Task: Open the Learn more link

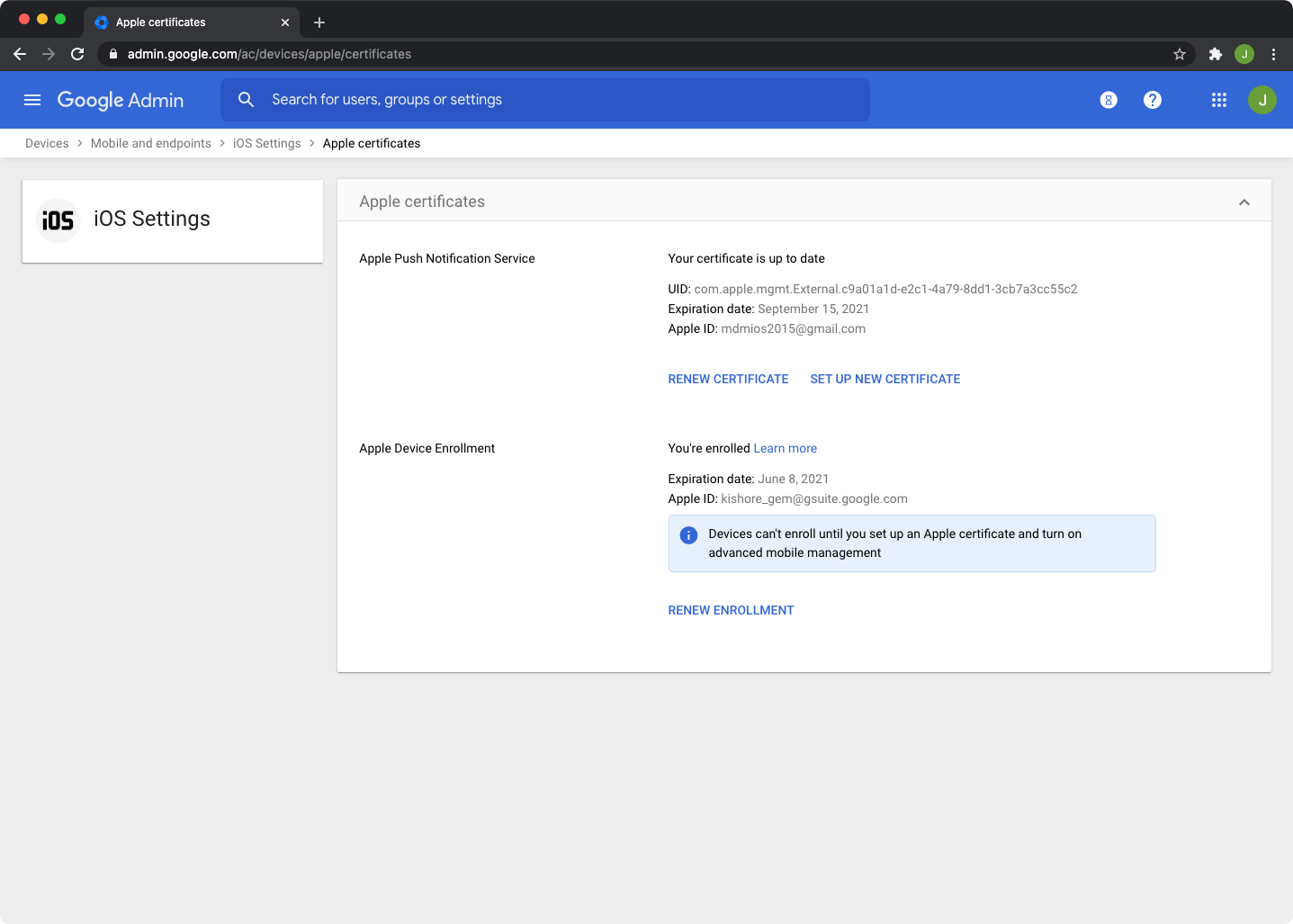Action: tap(786, 448)
